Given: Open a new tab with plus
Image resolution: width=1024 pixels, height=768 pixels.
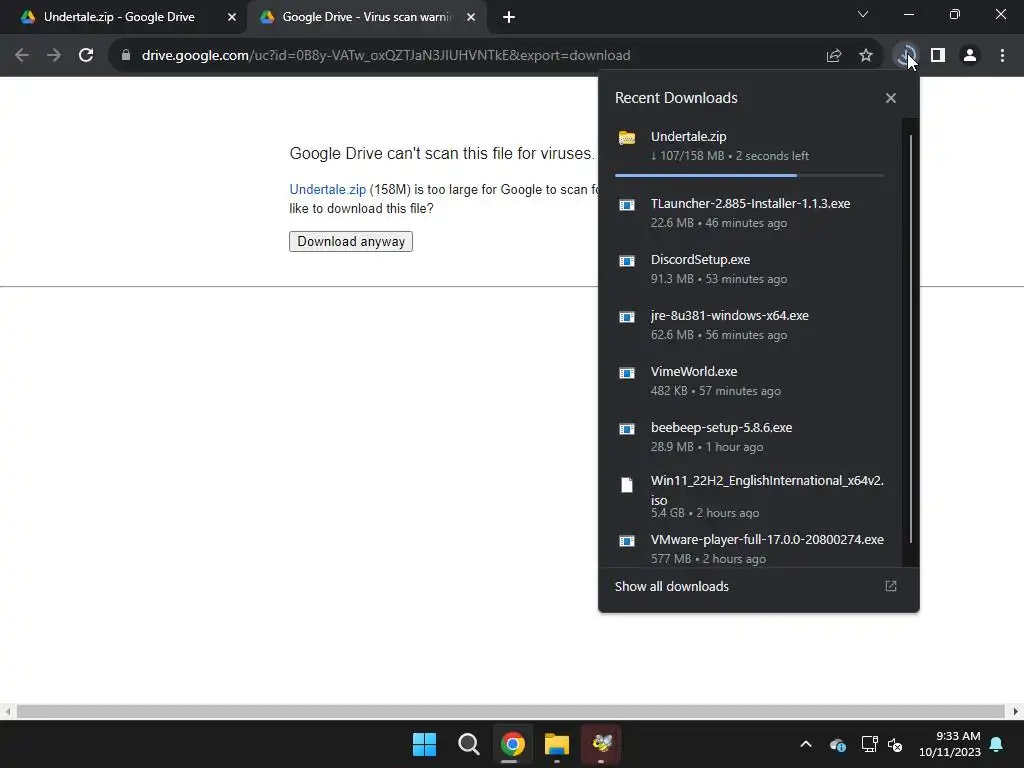Looking at the screenshot, I should tap(509, 17).
